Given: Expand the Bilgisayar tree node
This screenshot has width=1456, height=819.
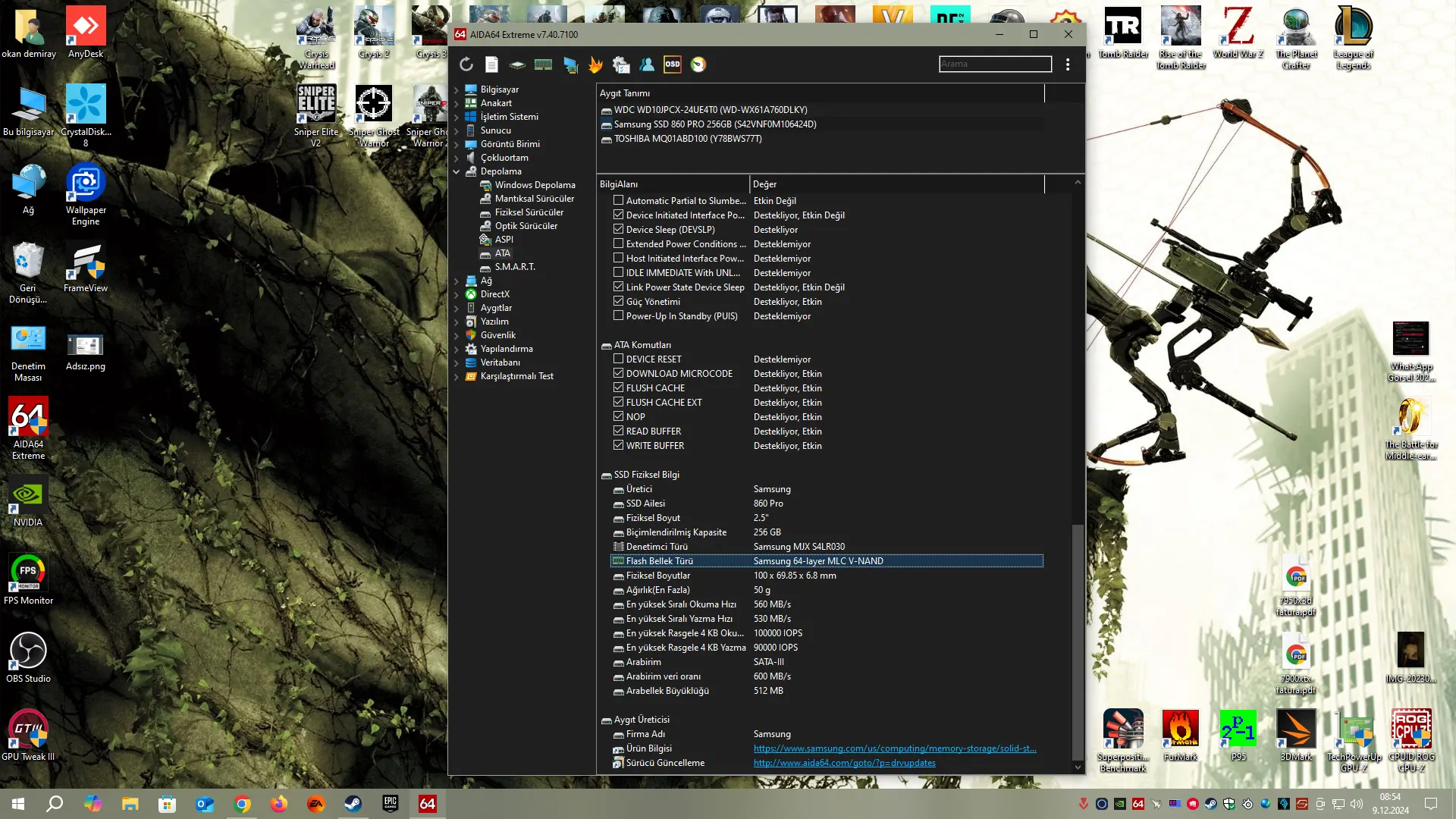Looking at the screenshot, I should pos(457,89).
